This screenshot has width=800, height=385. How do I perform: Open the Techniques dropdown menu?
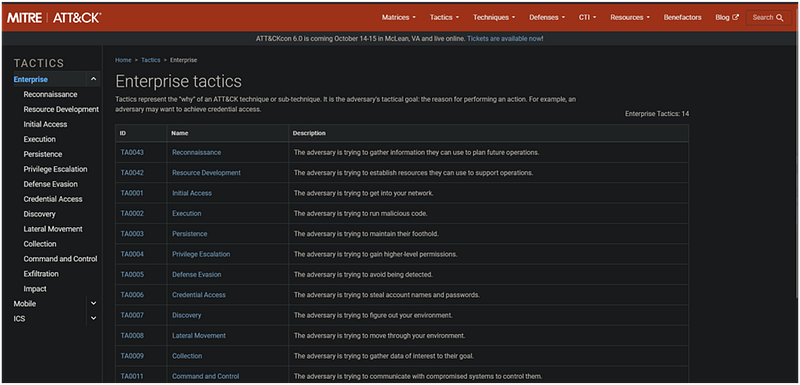pos(494,17)
